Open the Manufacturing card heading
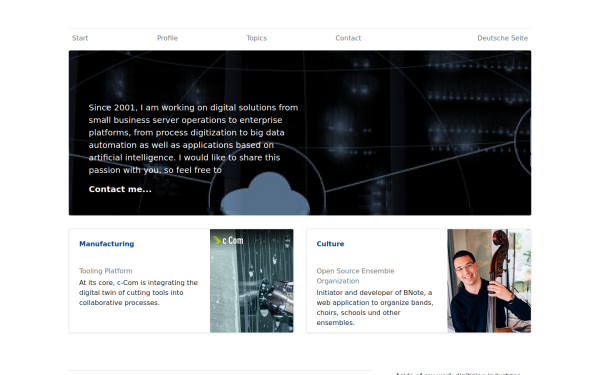Image resolution: width=600 pixels, height=375 pixels. 106,244
